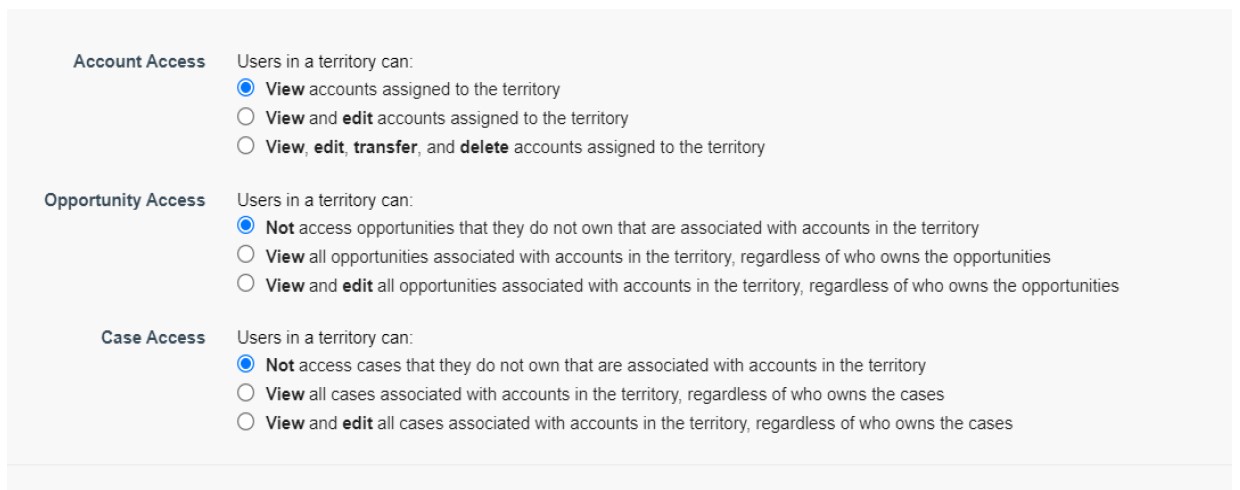Enable View and edit all opportunities radio
This screenshot has width=1240, height=490.
click(x=247, y=285)
